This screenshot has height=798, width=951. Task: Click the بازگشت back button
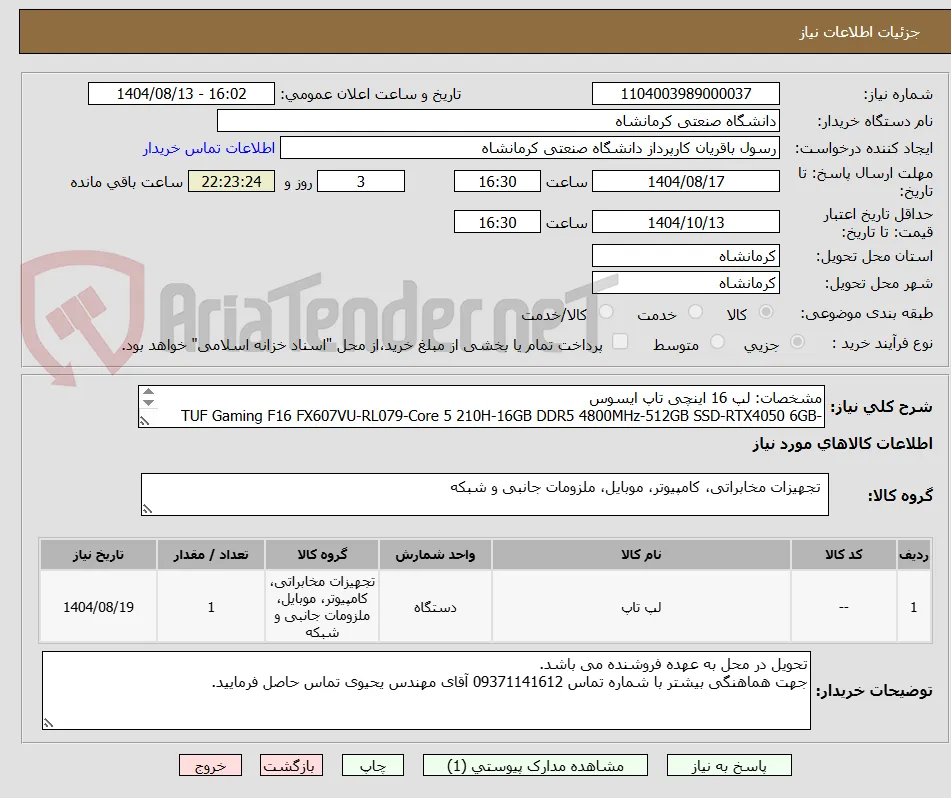click(291, 765)
